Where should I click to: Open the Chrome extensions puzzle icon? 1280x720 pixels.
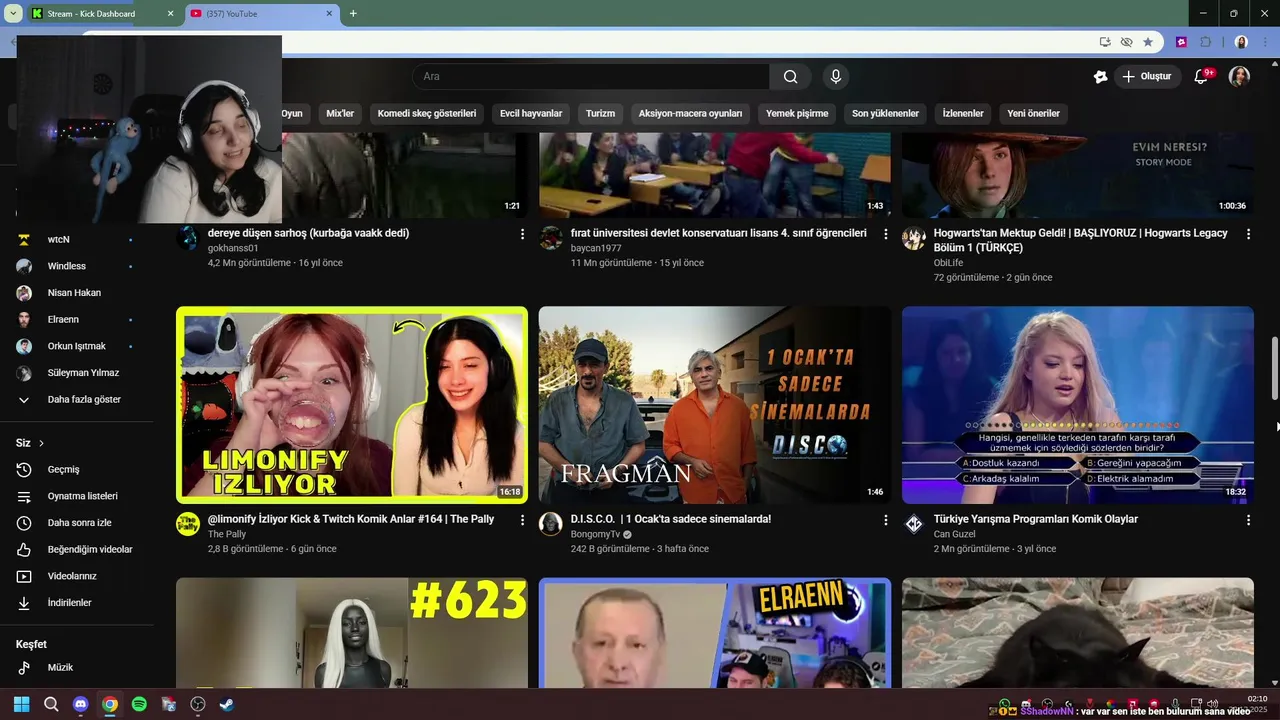(1205, 42)
